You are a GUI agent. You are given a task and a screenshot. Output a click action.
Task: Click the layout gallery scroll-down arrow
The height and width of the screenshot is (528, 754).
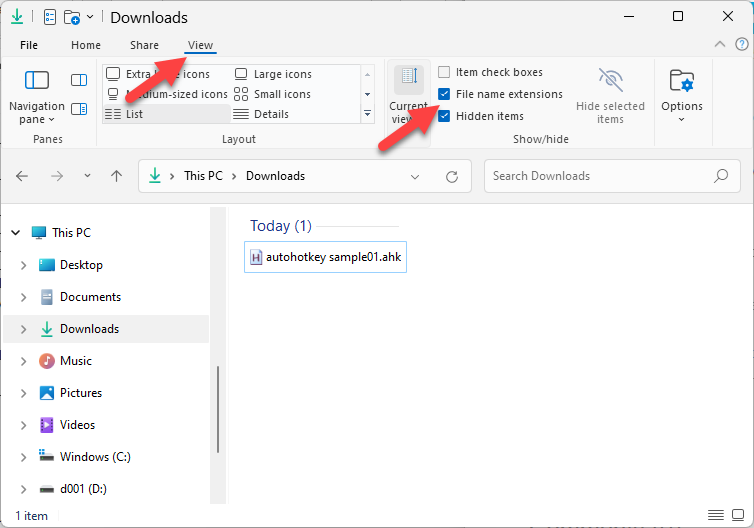coord(367,94)
